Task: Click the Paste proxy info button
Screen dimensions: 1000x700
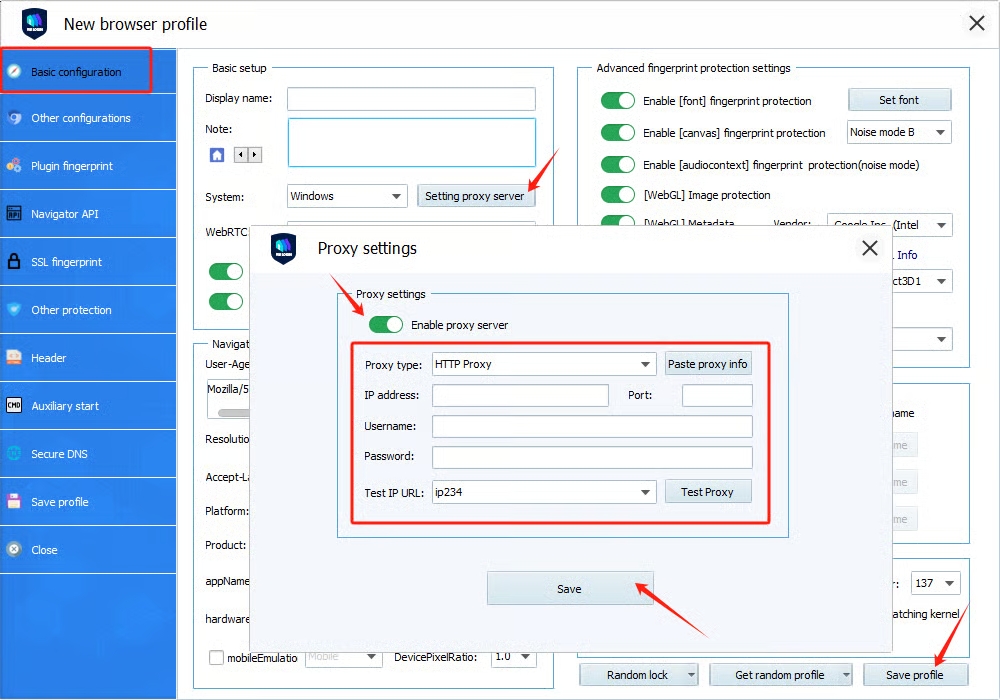Action: [x=708, y=364]
